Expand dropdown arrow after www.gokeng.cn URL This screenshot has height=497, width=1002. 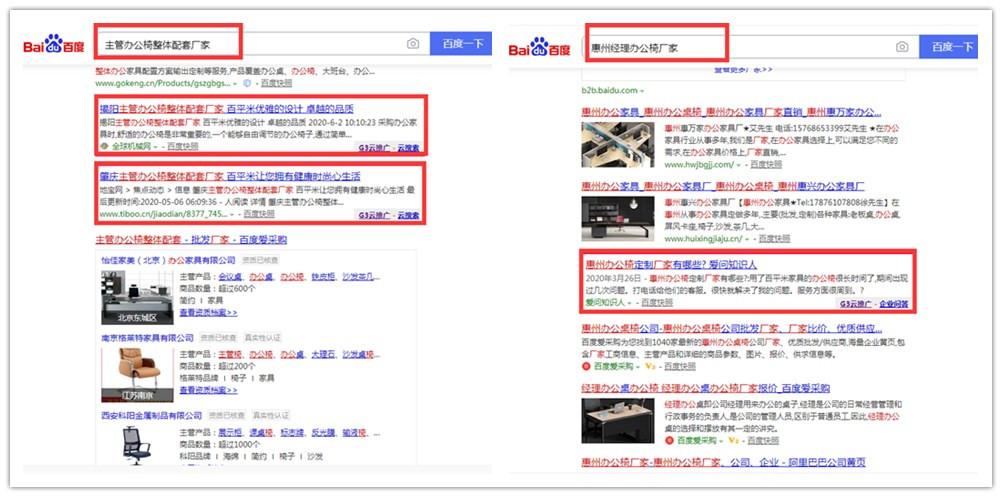click(x=235, y=84)
